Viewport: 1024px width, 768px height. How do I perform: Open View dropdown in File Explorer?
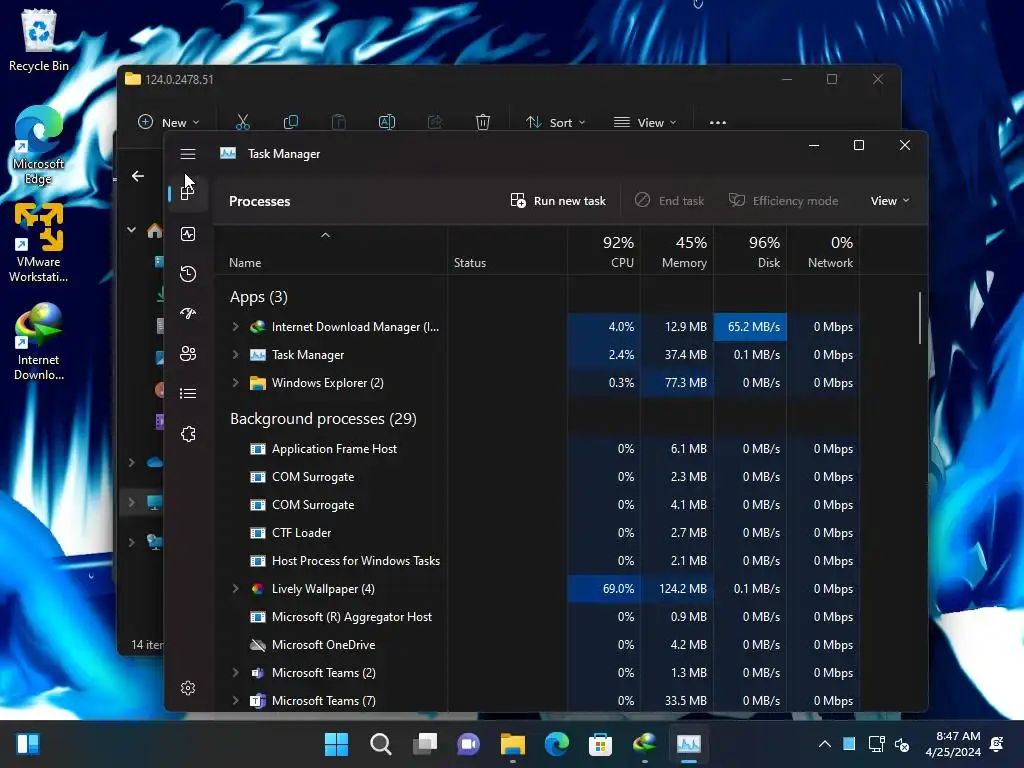point(645,122)
